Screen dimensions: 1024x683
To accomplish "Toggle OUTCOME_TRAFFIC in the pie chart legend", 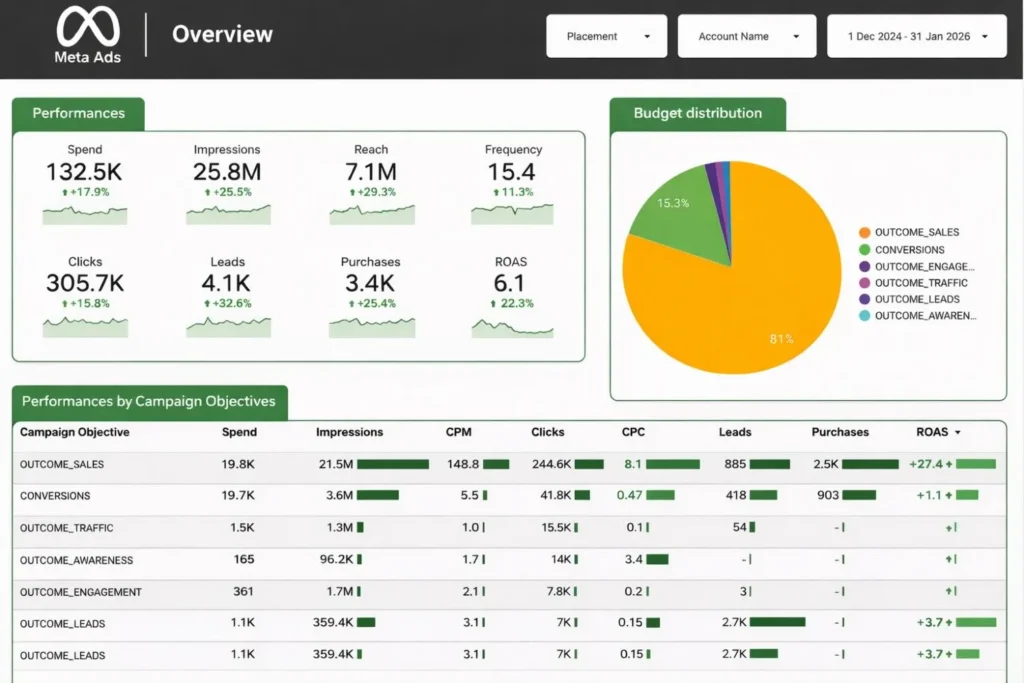I will pos(921,283).
